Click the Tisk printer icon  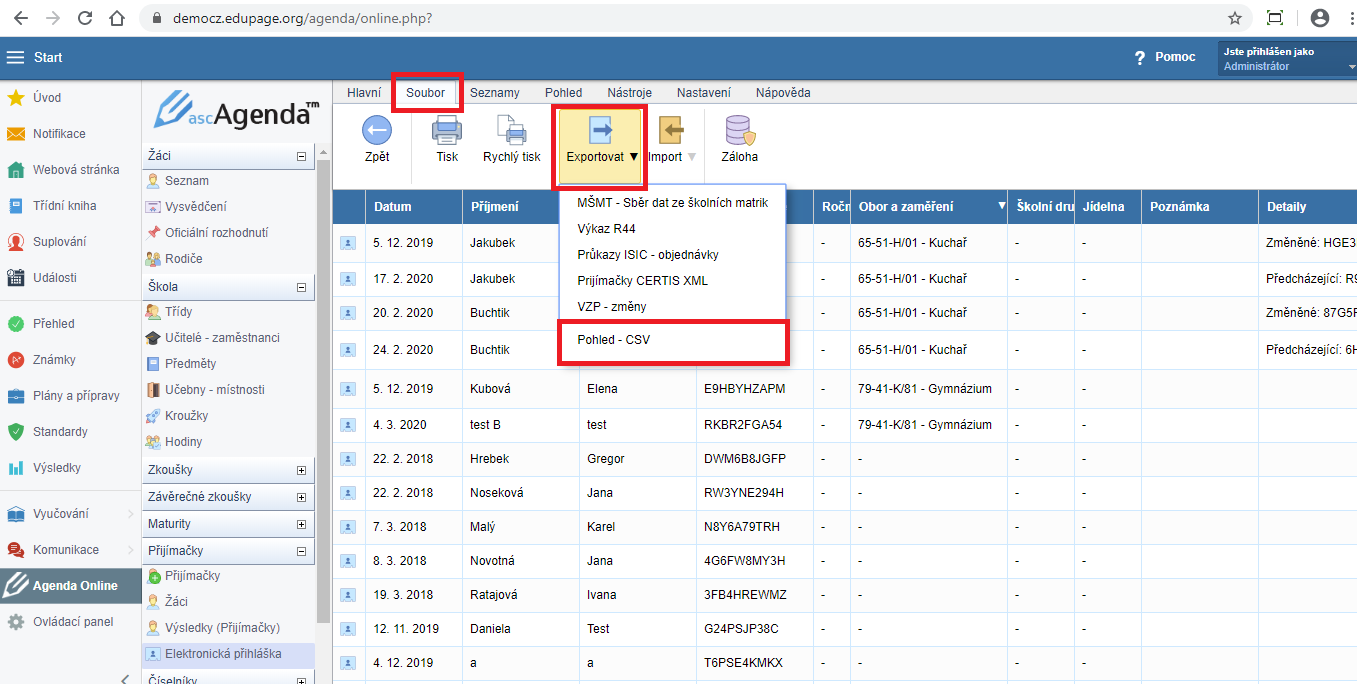[x=446, y=131]
